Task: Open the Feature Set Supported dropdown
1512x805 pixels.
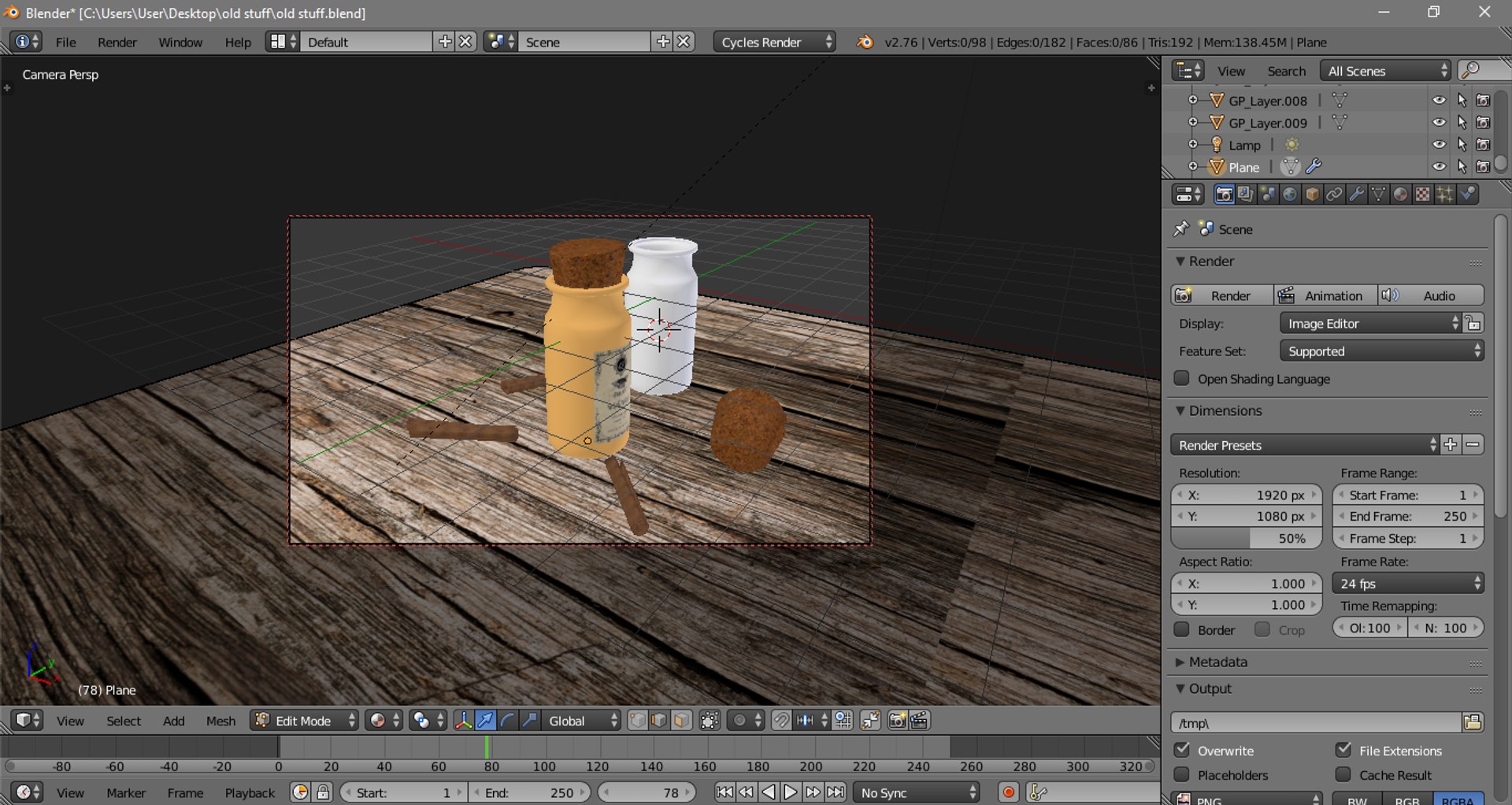Action: [x=1382, y=351]
